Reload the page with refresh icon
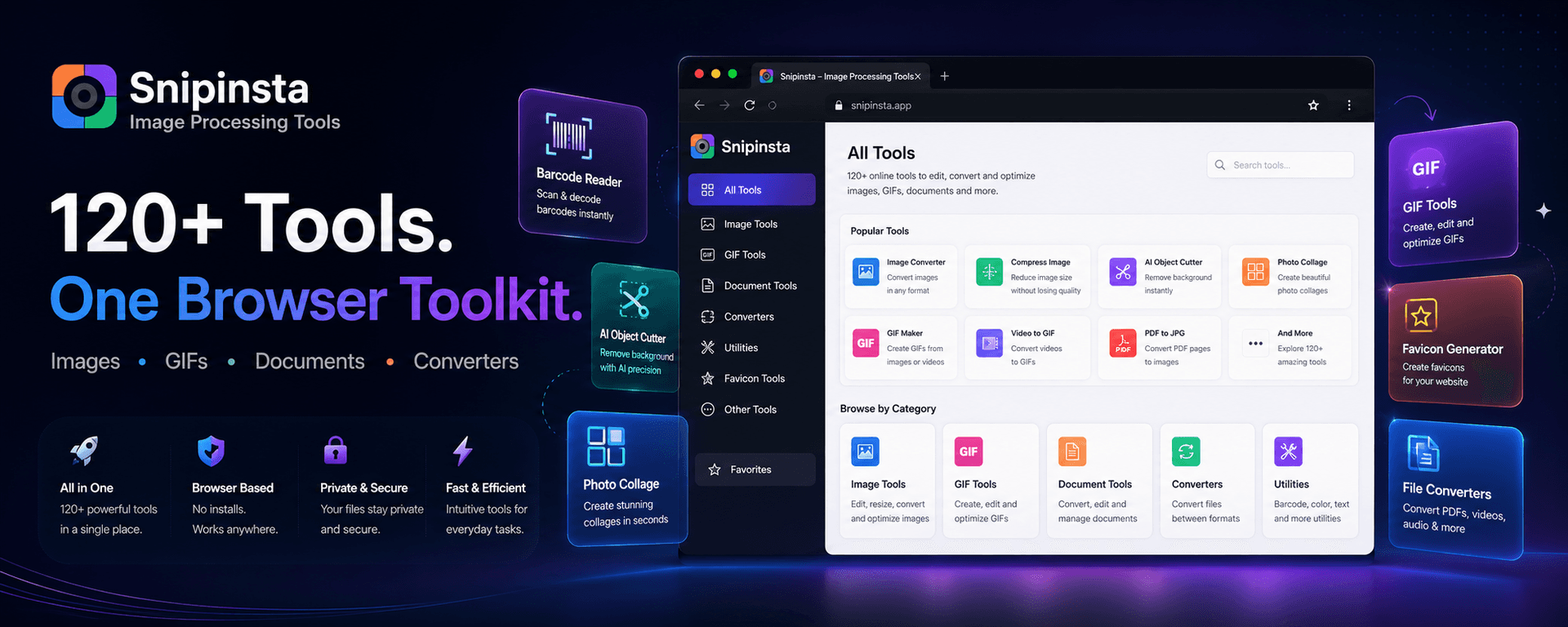Image resolution: width=1568 pixels, height=627 pixels. pos(749,105)
